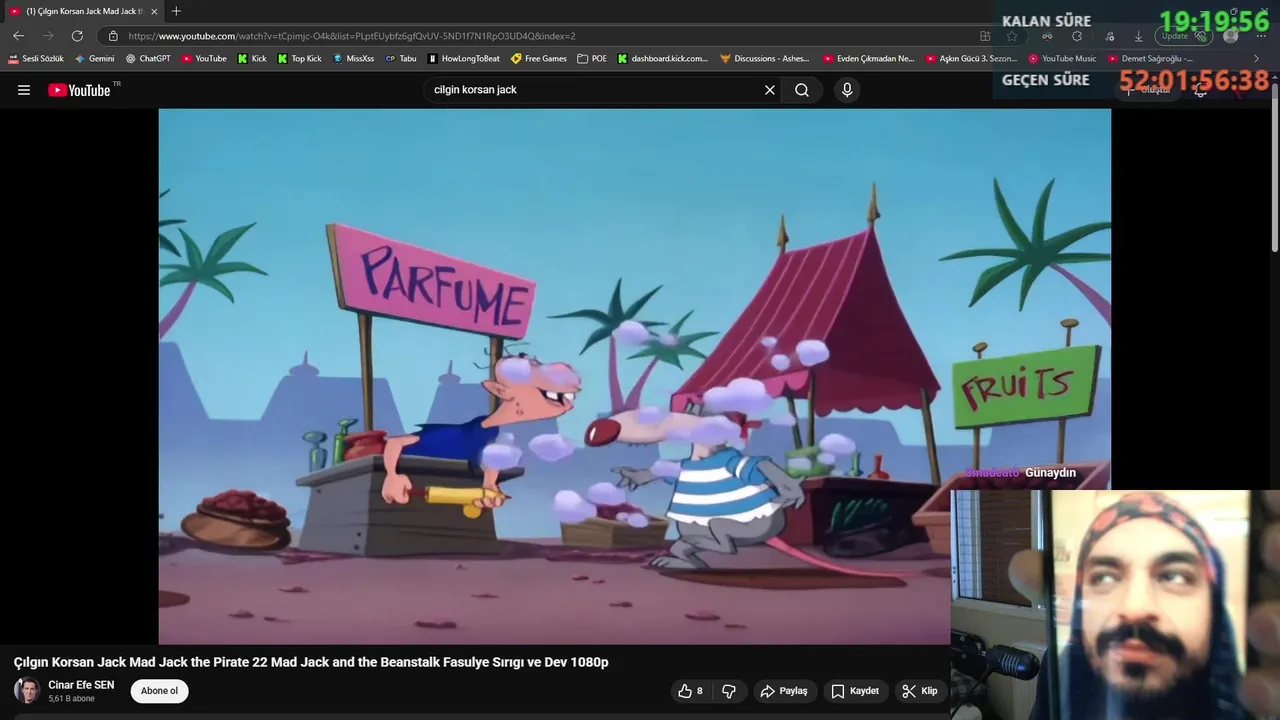Open the Top Kick bookmark
This screenshot has width=1280, height=720.
click(x=300, y=59)
